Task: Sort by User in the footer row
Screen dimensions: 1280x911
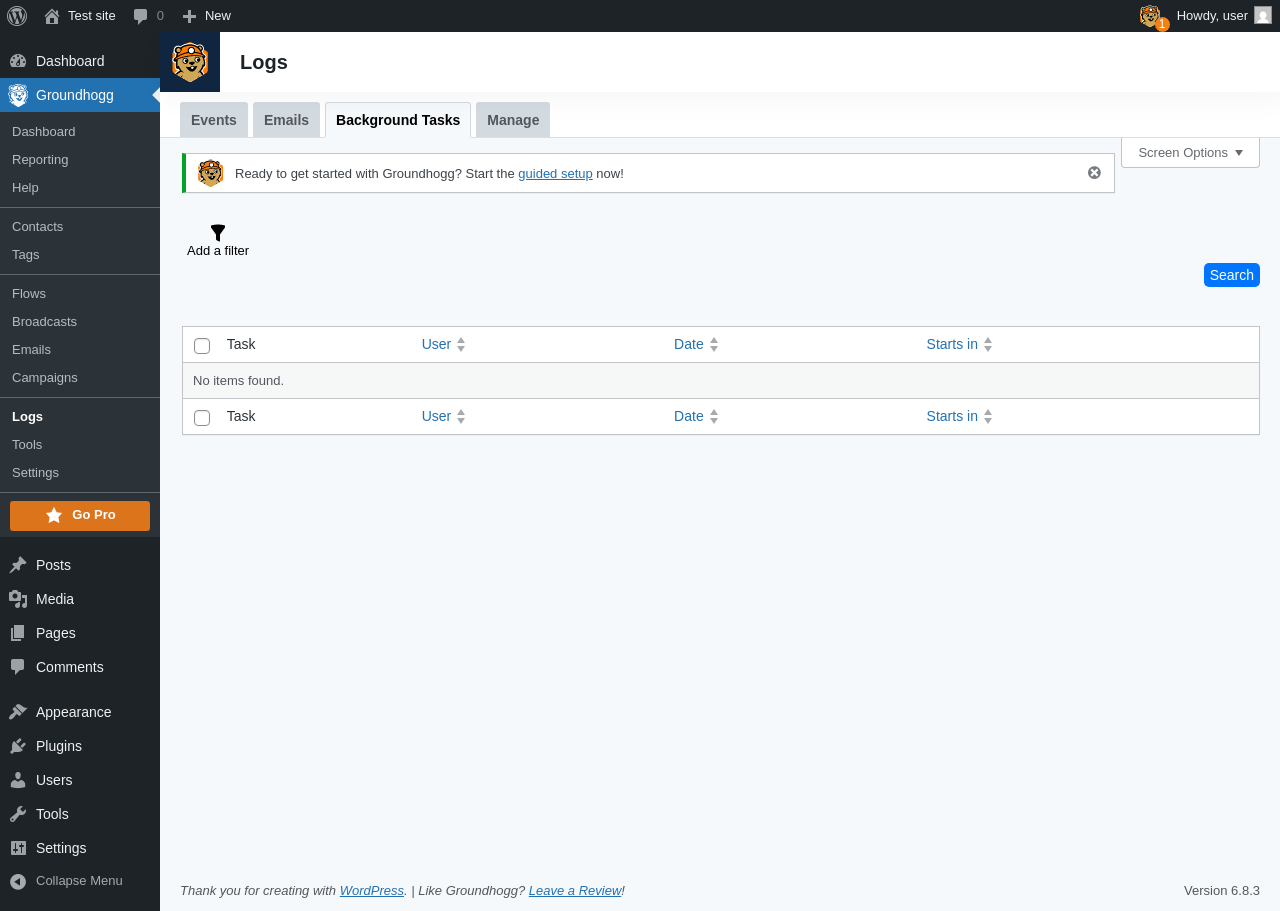Action: 443,416
